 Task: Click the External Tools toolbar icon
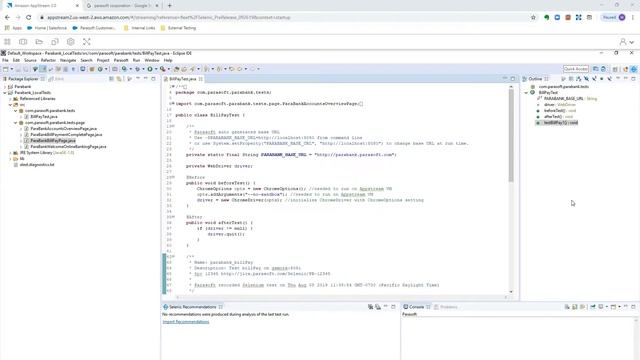[162, 69]
